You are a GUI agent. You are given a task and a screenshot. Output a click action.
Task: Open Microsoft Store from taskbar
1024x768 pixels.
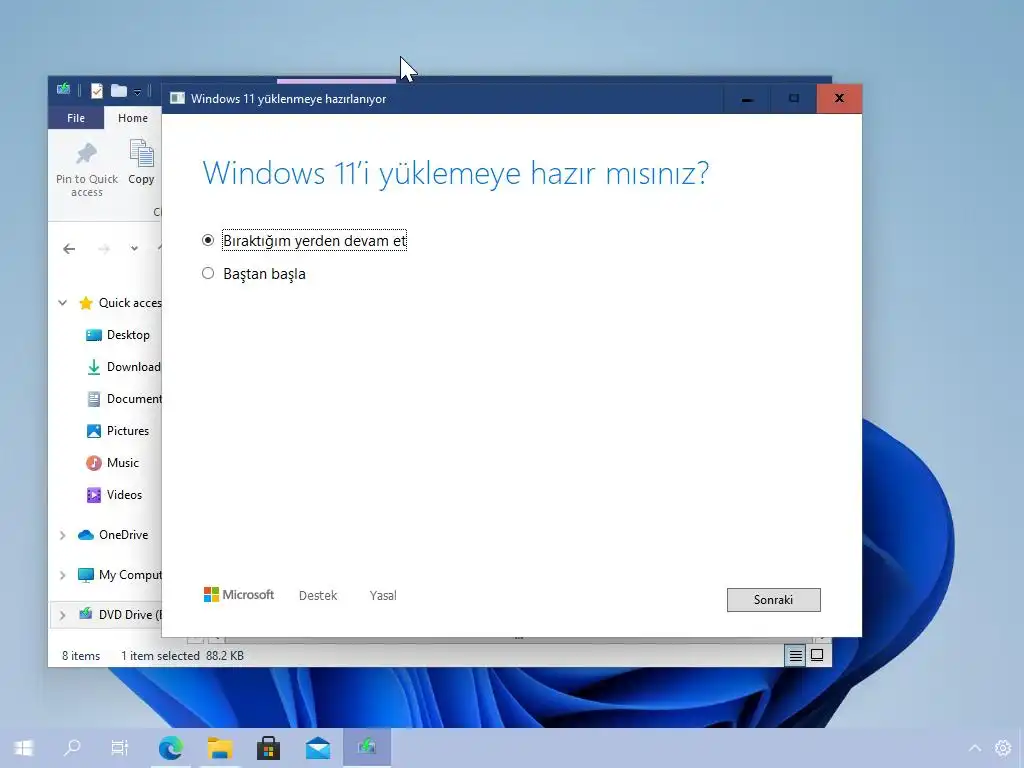(268, 748)
